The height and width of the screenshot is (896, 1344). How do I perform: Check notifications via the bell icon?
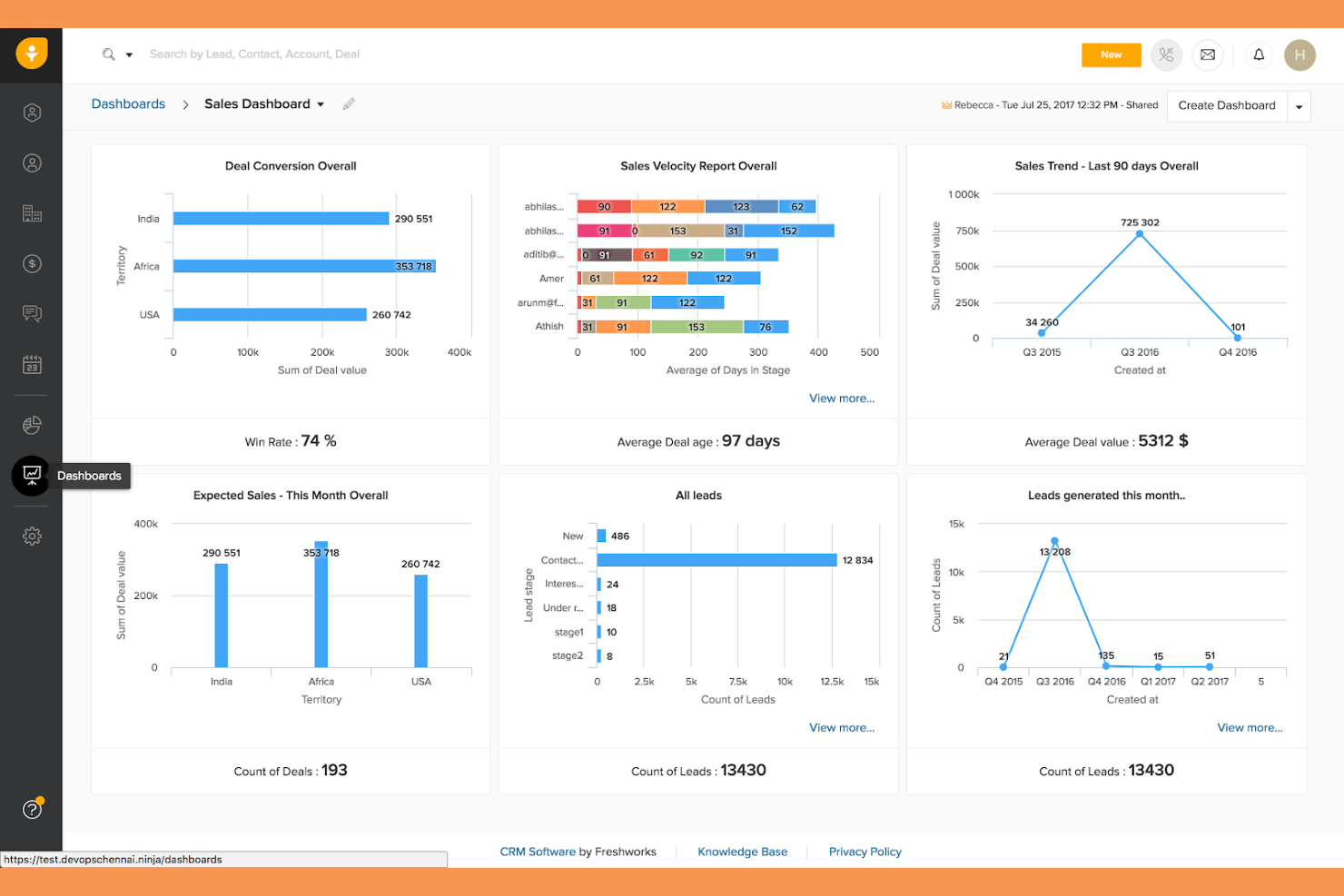click(x=1259, y=54)
